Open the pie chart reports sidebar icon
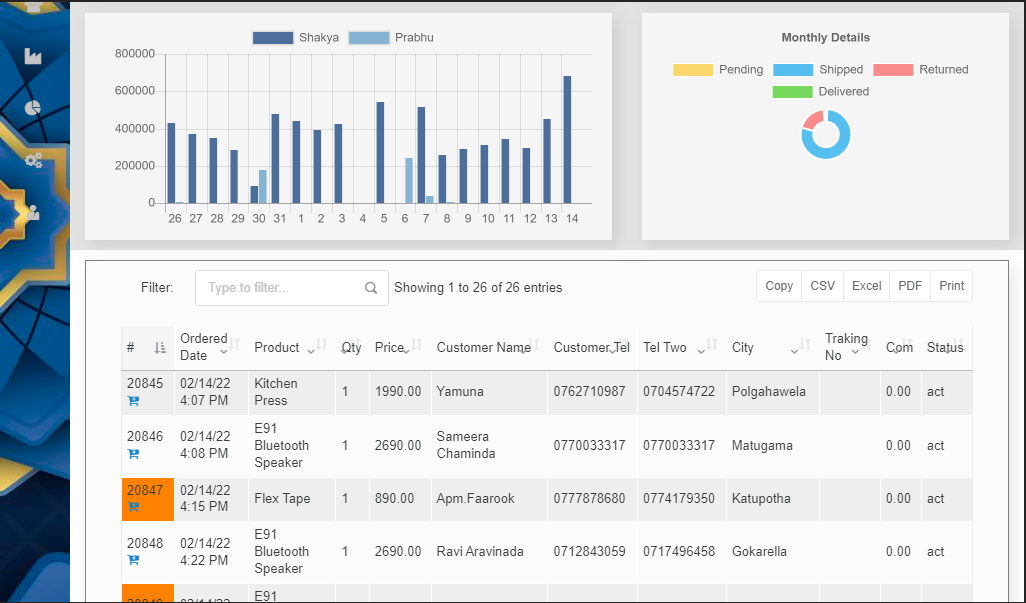The width and height of the screenshot is (1026, 603). (33, 107)
